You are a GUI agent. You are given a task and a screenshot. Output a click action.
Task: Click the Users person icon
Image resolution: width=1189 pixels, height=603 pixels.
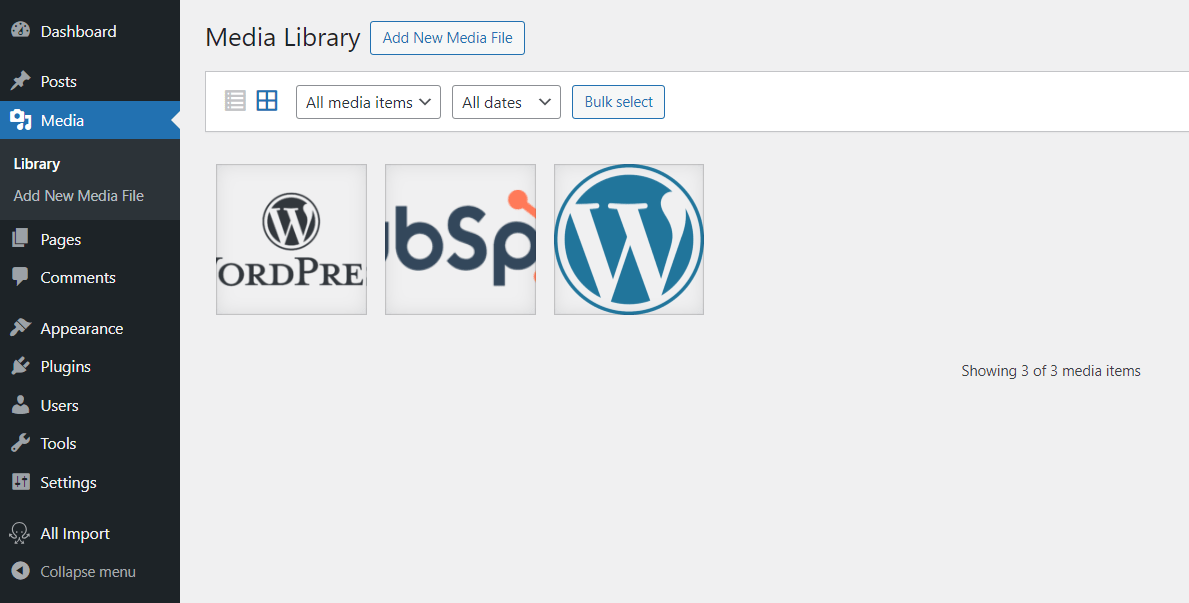tap(20, 405)
